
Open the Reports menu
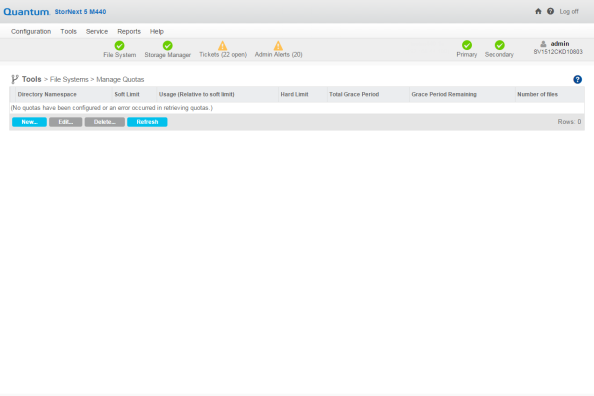click(x=129, y=31)
